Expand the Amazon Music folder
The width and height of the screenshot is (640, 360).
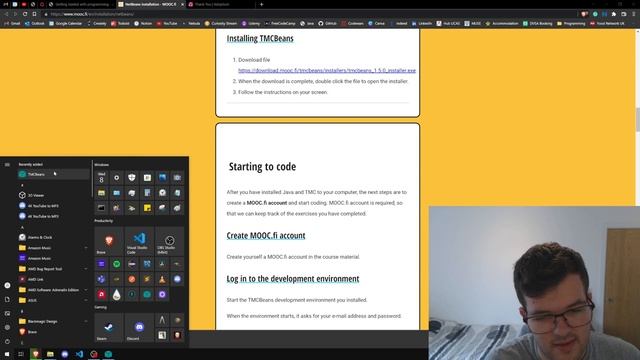pyautogui.click(x=53, y=248)
